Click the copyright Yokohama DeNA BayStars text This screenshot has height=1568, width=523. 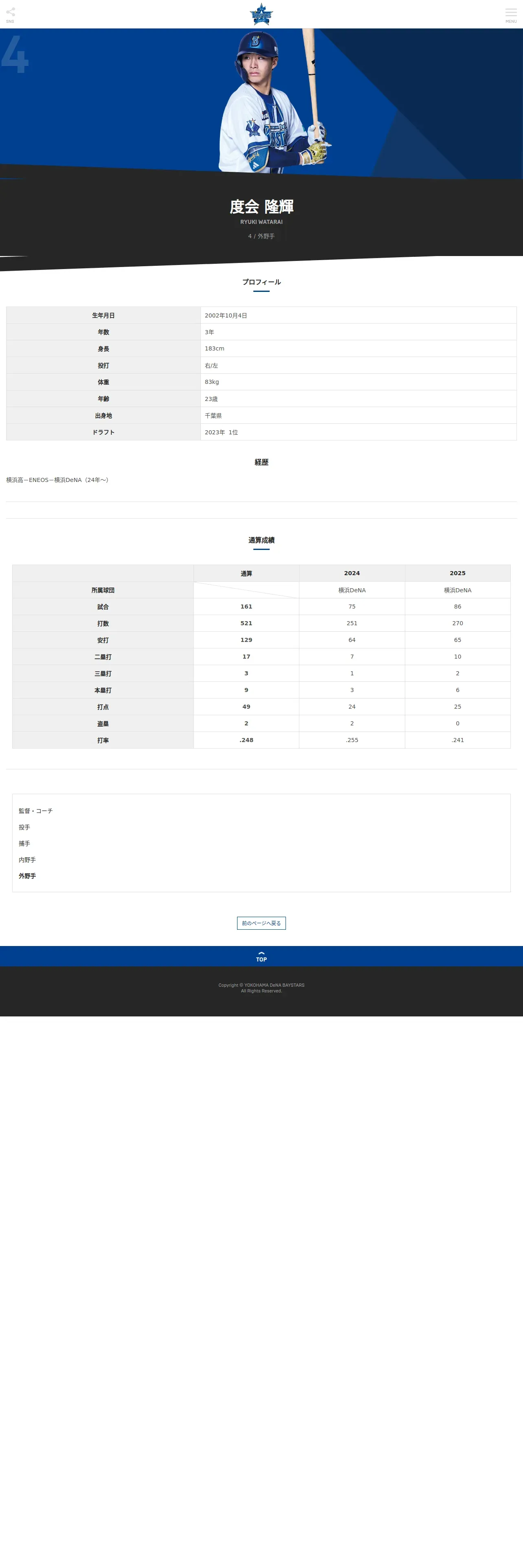tap(261, 988)
